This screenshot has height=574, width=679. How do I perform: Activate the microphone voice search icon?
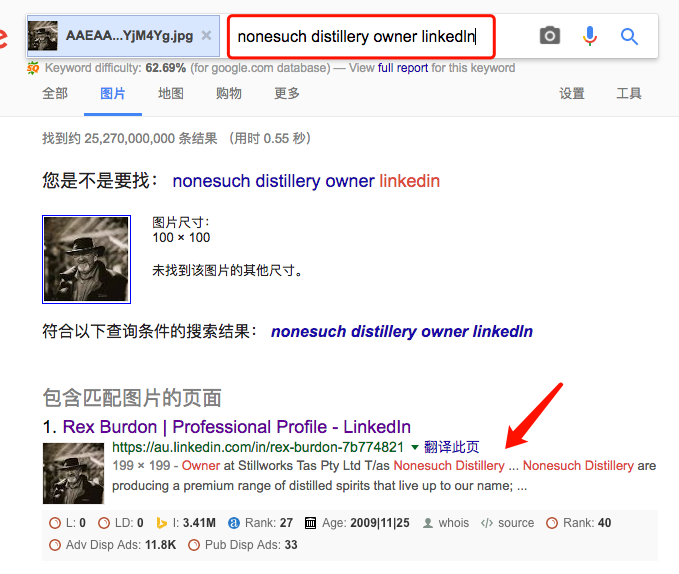[x=589, y=36]
